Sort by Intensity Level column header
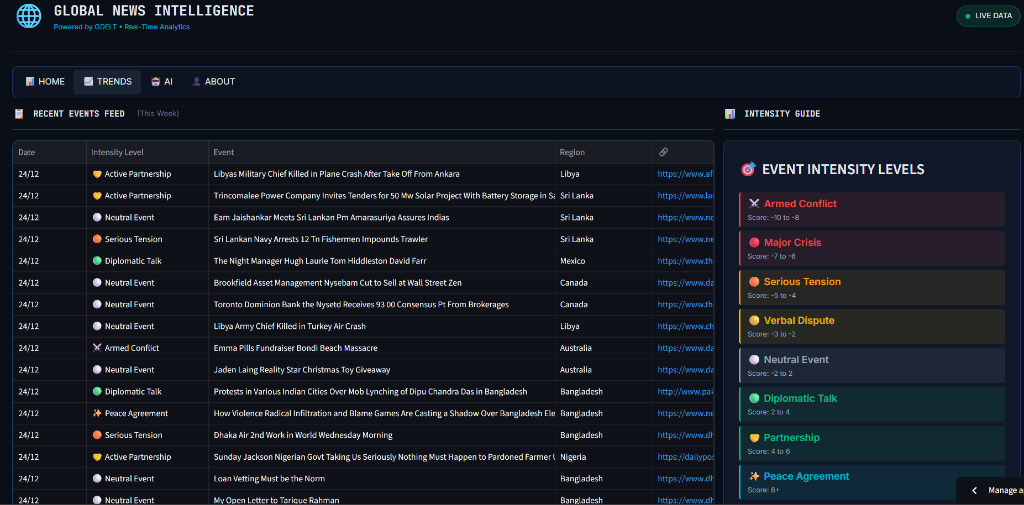 coord(148,152)
